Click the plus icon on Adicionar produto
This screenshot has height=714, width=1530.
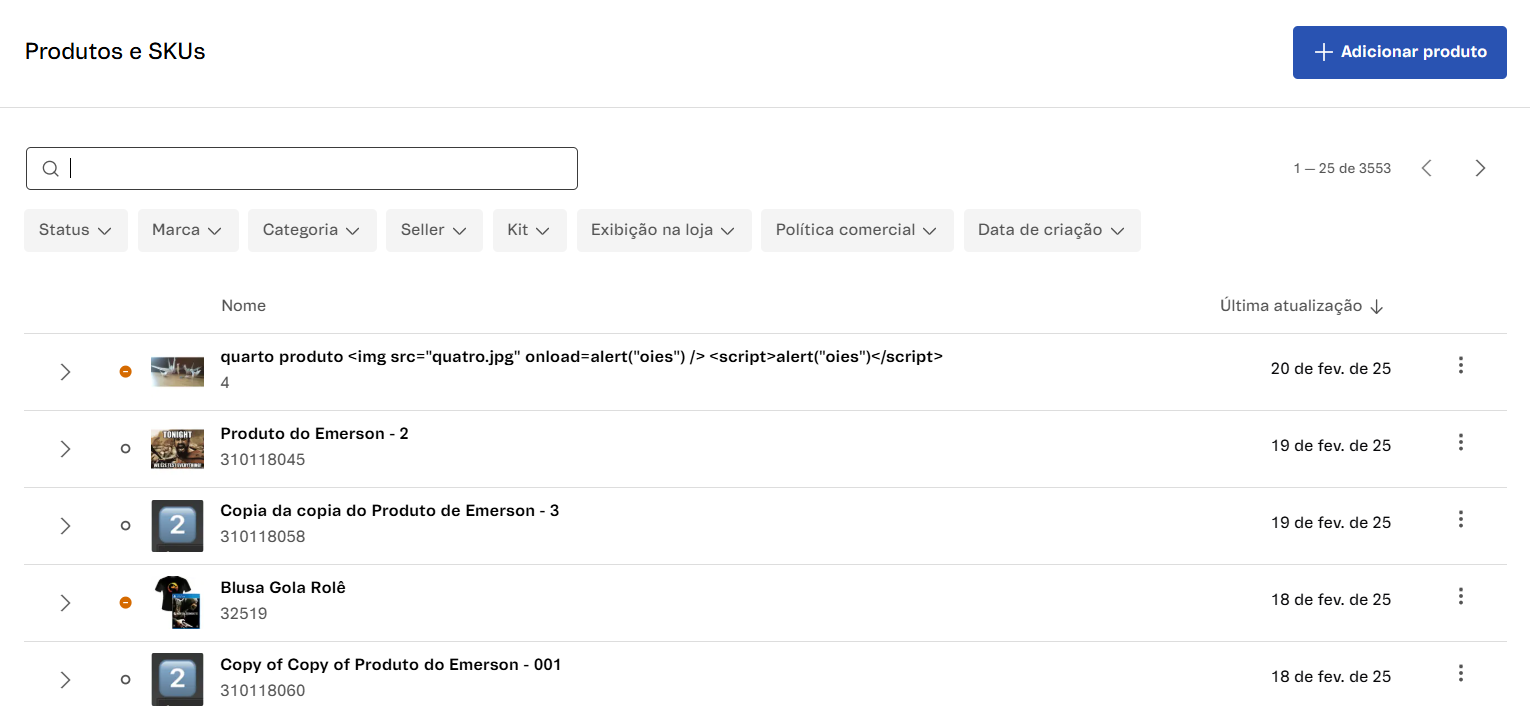(1324, 51)
